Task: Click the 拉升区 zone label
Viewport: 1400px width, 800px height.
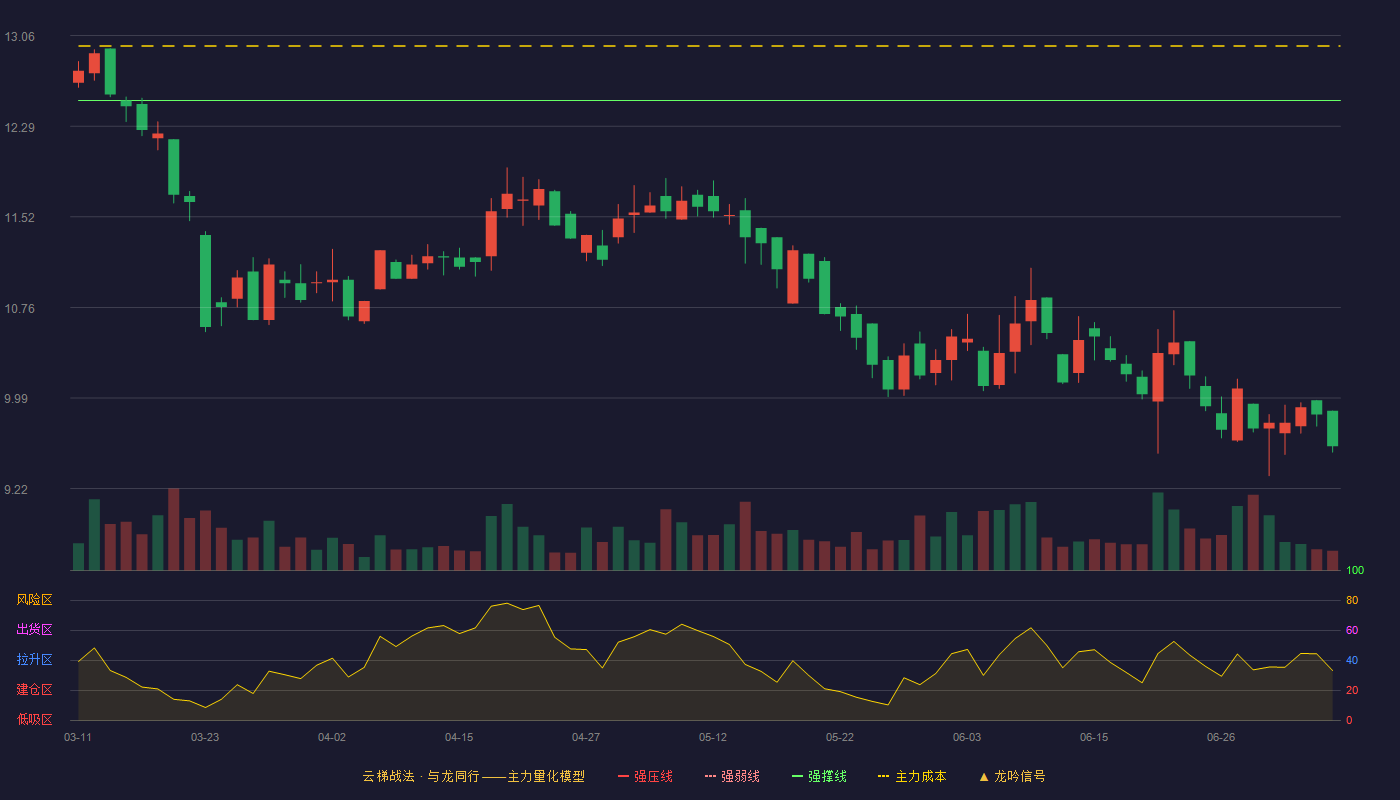Action: tap(34, 660)
